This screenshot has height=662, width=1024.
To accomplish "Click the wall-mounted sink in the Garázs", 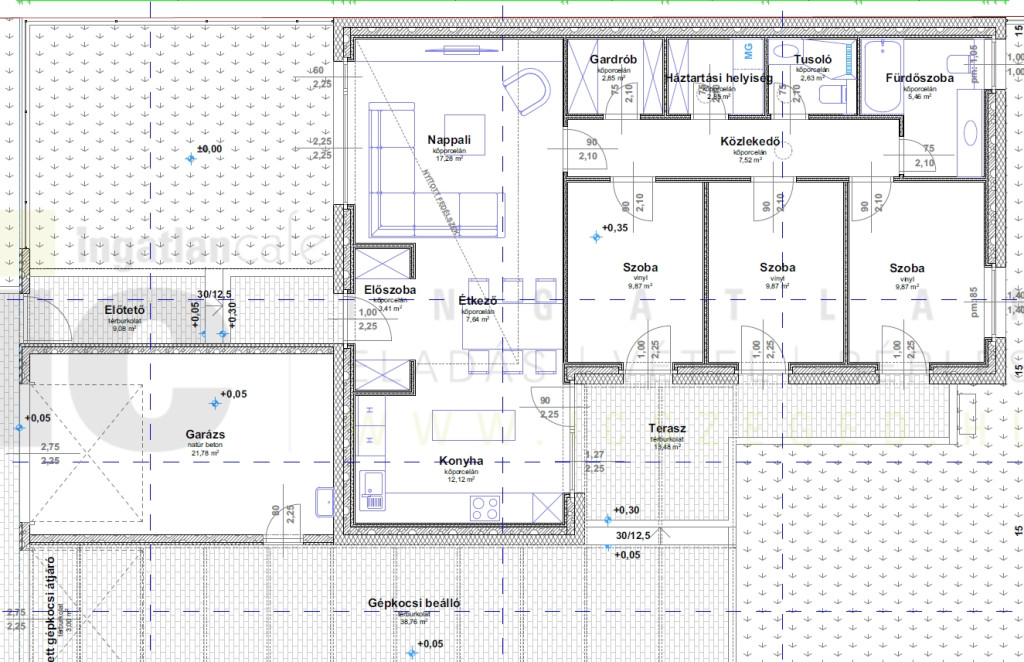I will tap(325, 499).
